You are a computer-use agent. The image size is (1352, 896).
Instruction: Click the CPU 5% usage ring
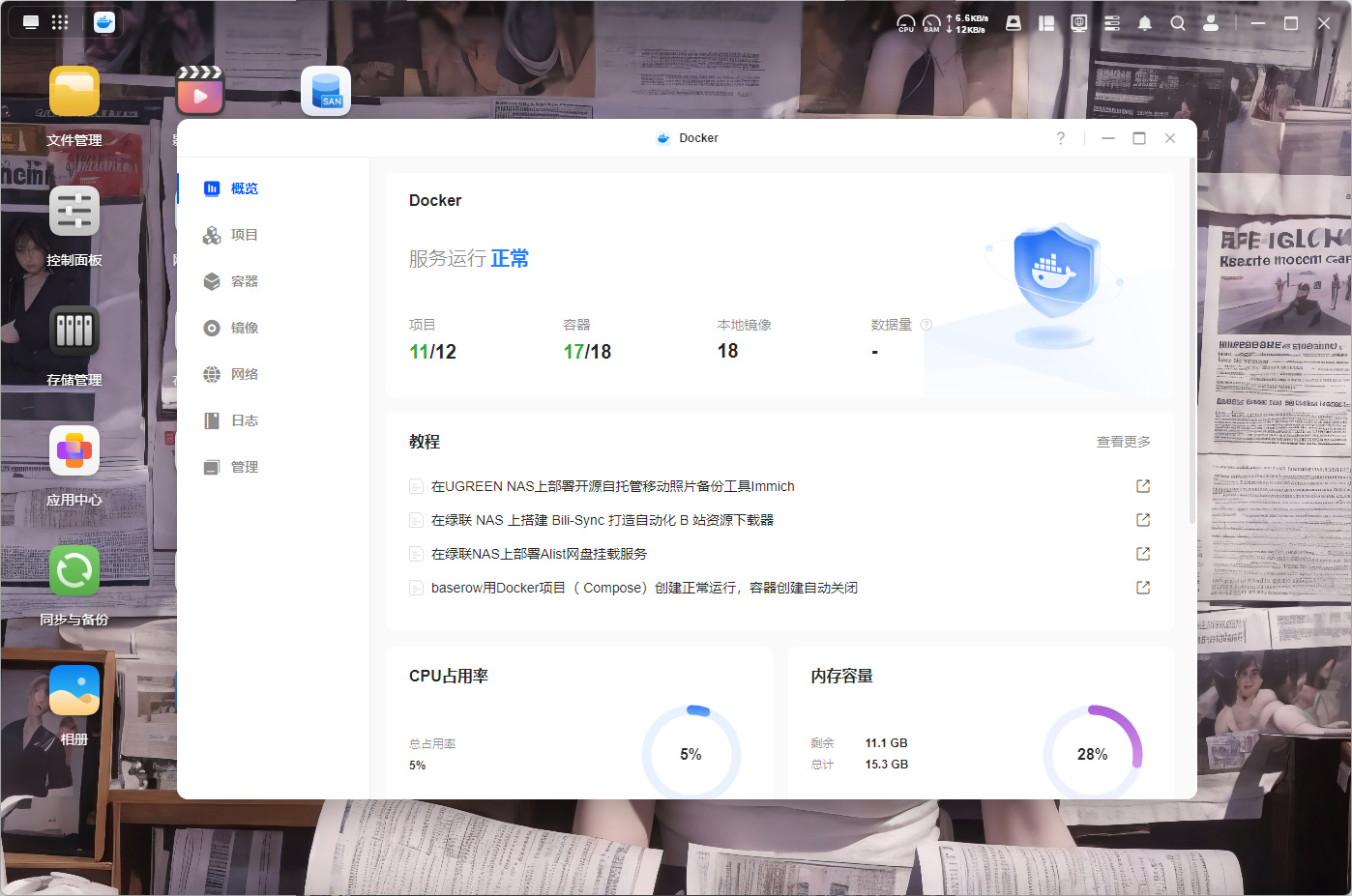coord(691,754)
